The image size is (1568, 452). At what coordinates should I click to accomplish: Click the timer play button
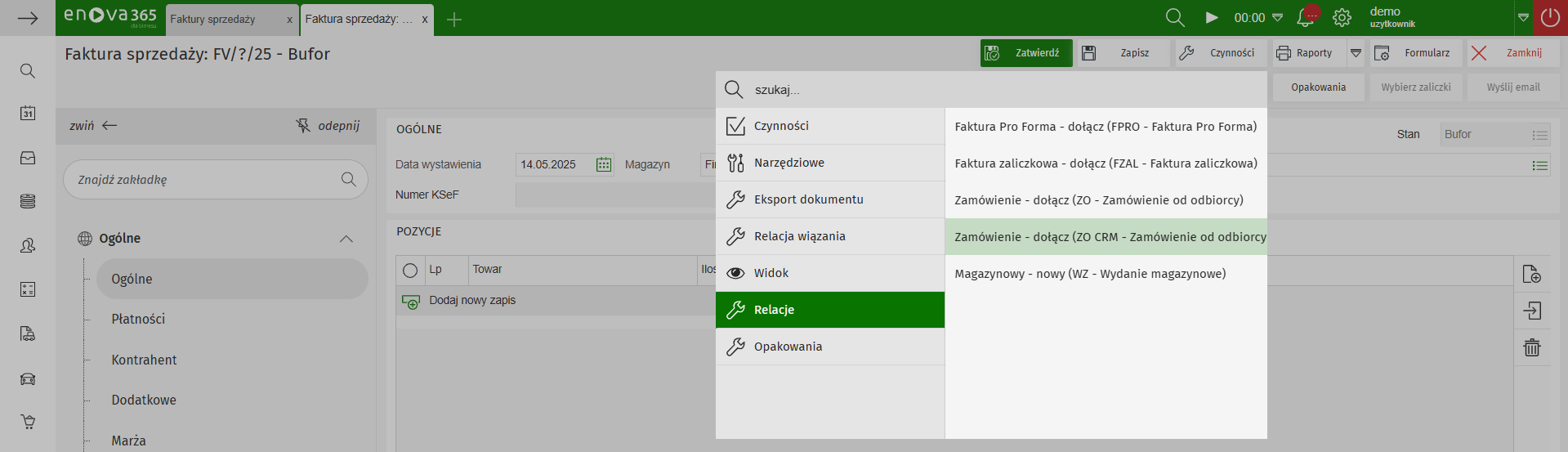pos(1212,18)
